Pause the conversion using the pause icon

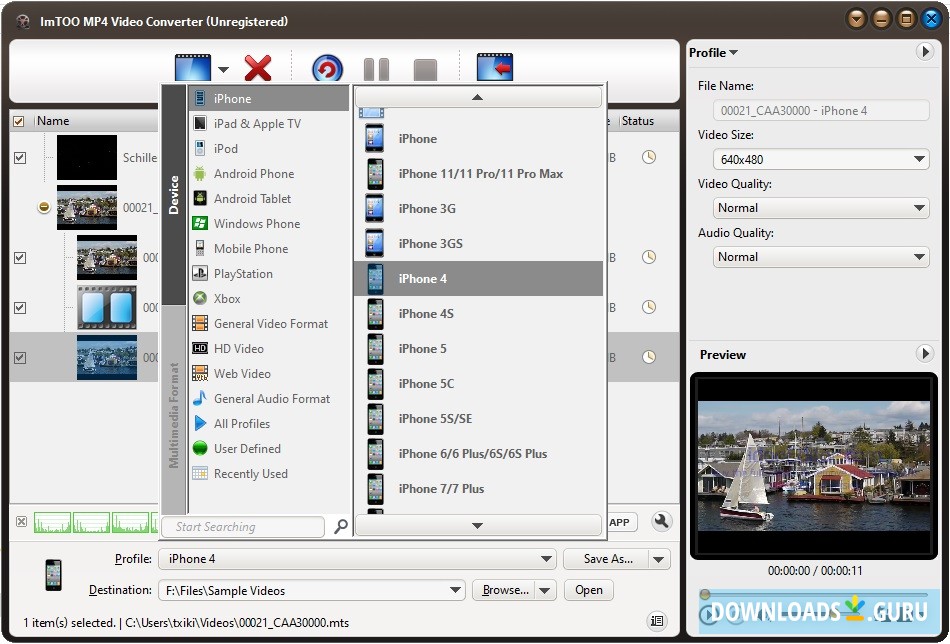pos(376,68)
